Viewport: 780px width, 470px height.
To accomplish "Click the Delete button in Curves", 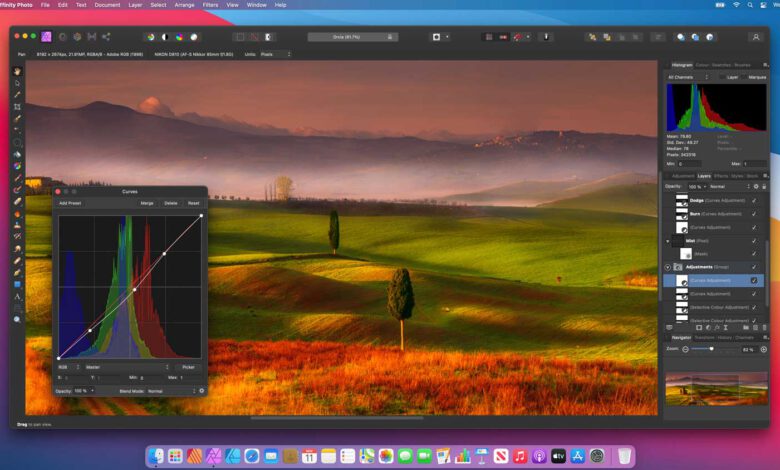I will point(171,203).
